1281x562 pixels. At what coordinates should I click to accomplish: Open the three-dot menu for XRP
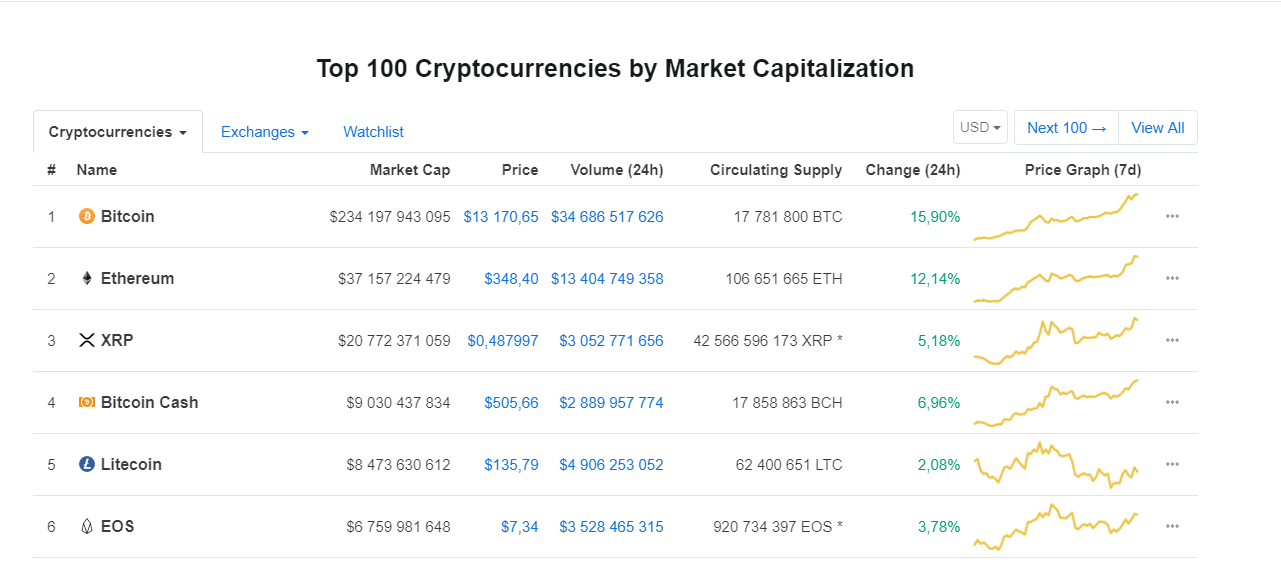[1172, 340]
